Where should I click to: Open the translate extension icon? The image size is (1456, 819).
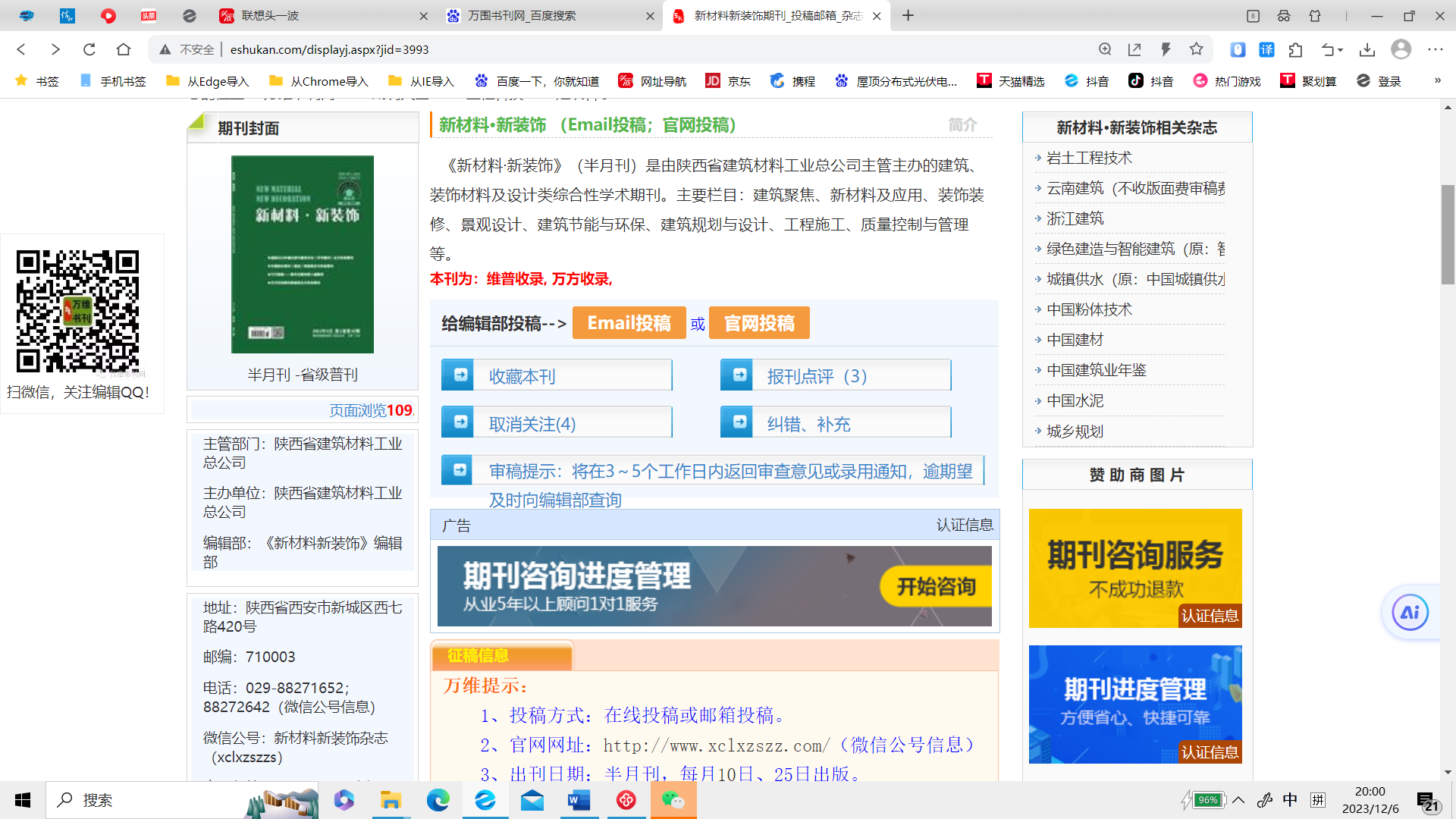pyautogui.click(x=1266, y=49)
